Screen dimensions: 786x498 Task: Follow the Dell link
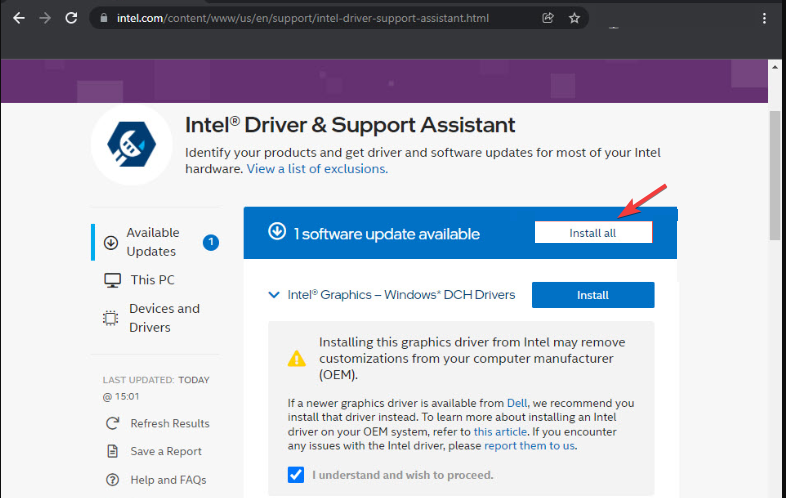point(517,403)
